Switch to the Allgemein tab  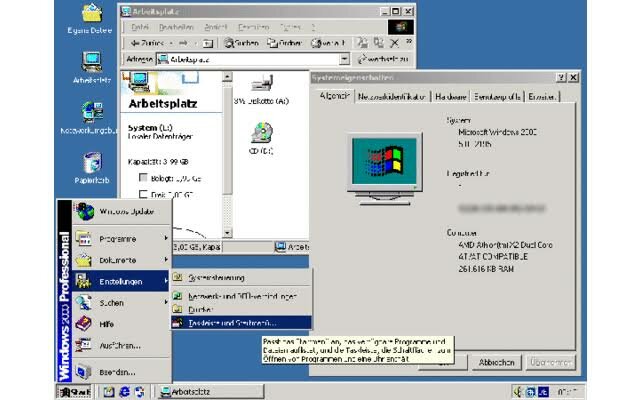point(335,96)
